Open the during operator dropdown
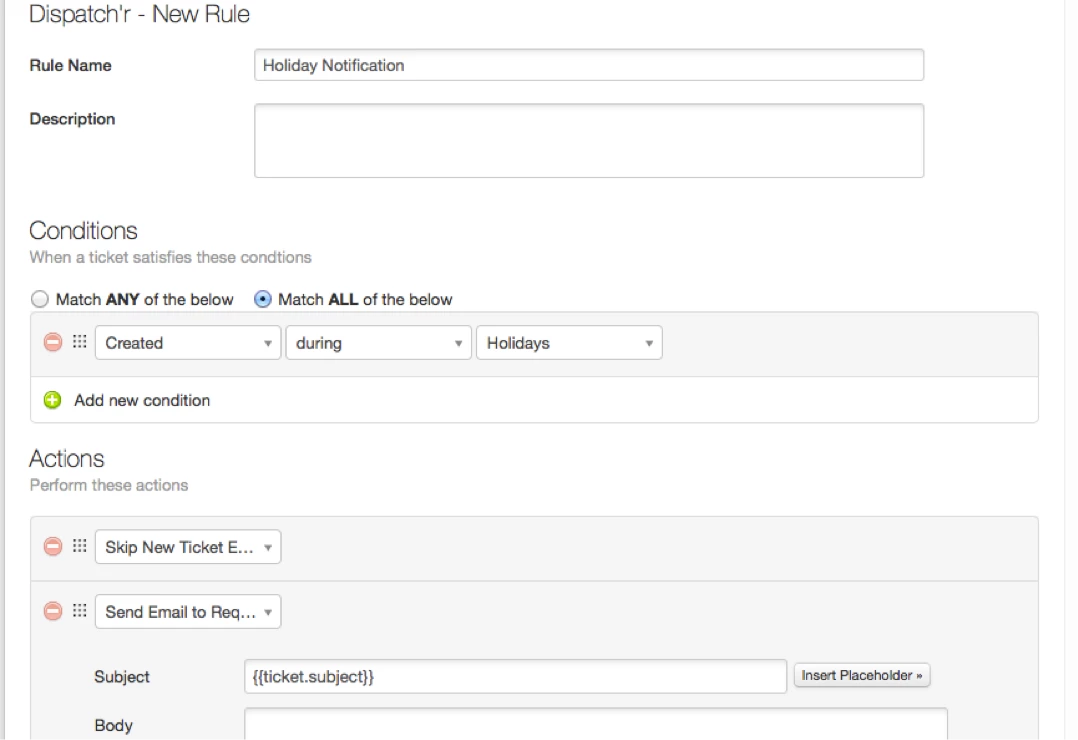This screenshot has height=740, width=1078. pos(378,342)
